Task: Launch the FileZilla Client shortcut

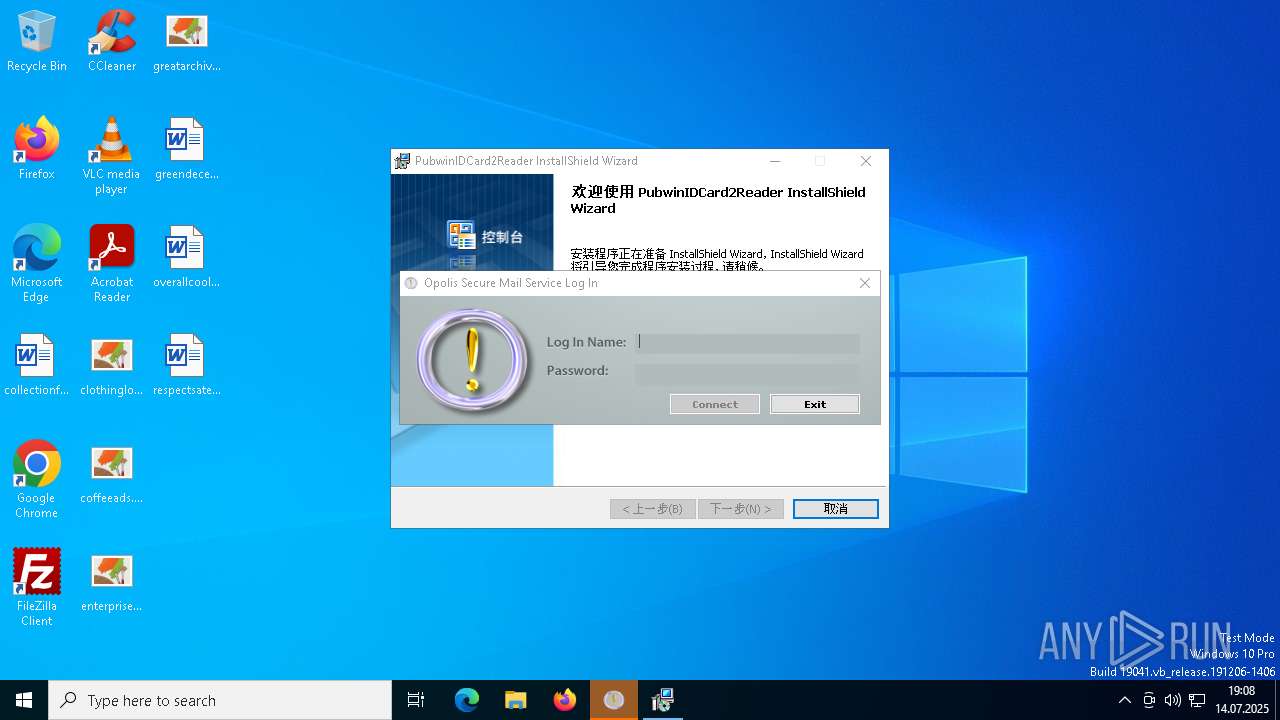Action: 36,588
